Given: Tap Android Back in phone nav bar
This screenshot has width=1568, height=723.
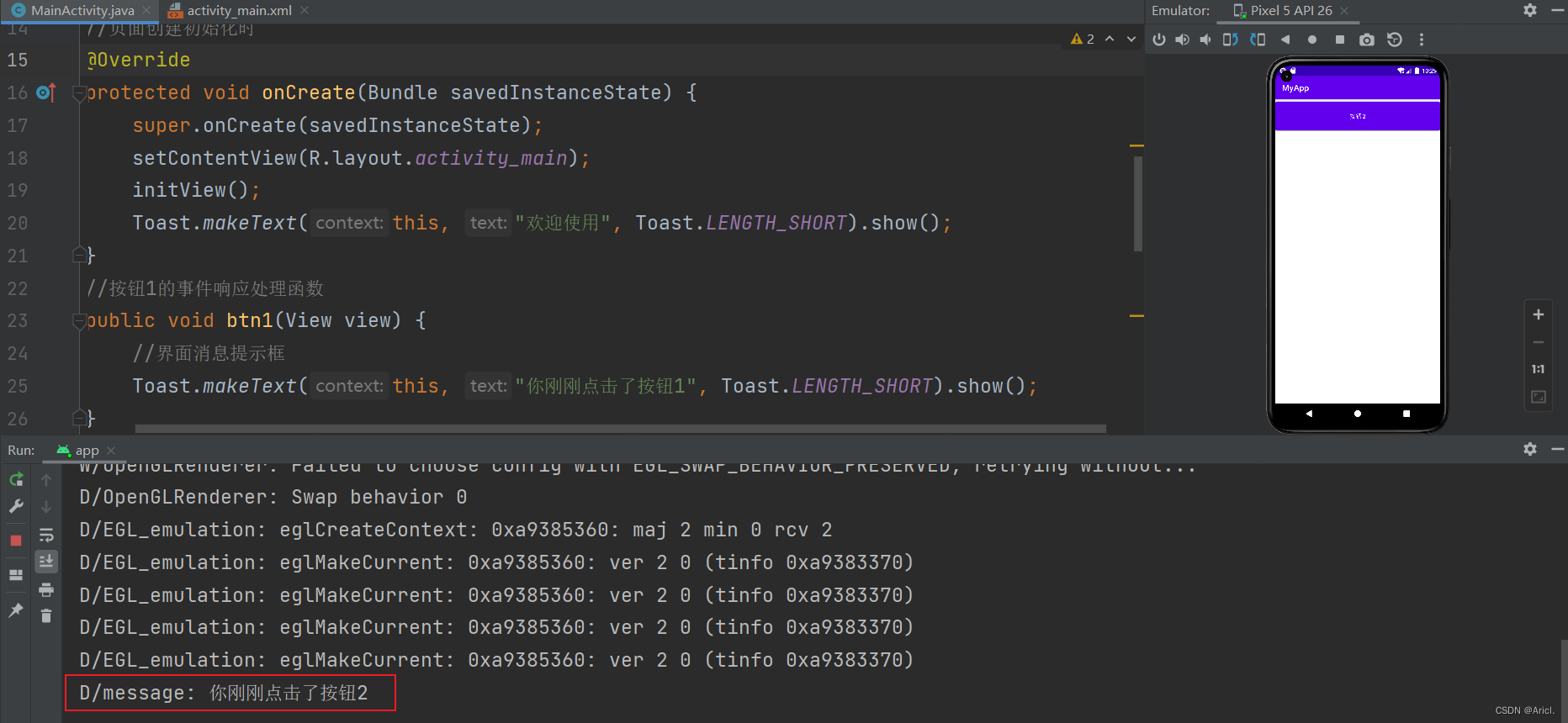Looking at the screenshot, I should tap(1309, 414).
